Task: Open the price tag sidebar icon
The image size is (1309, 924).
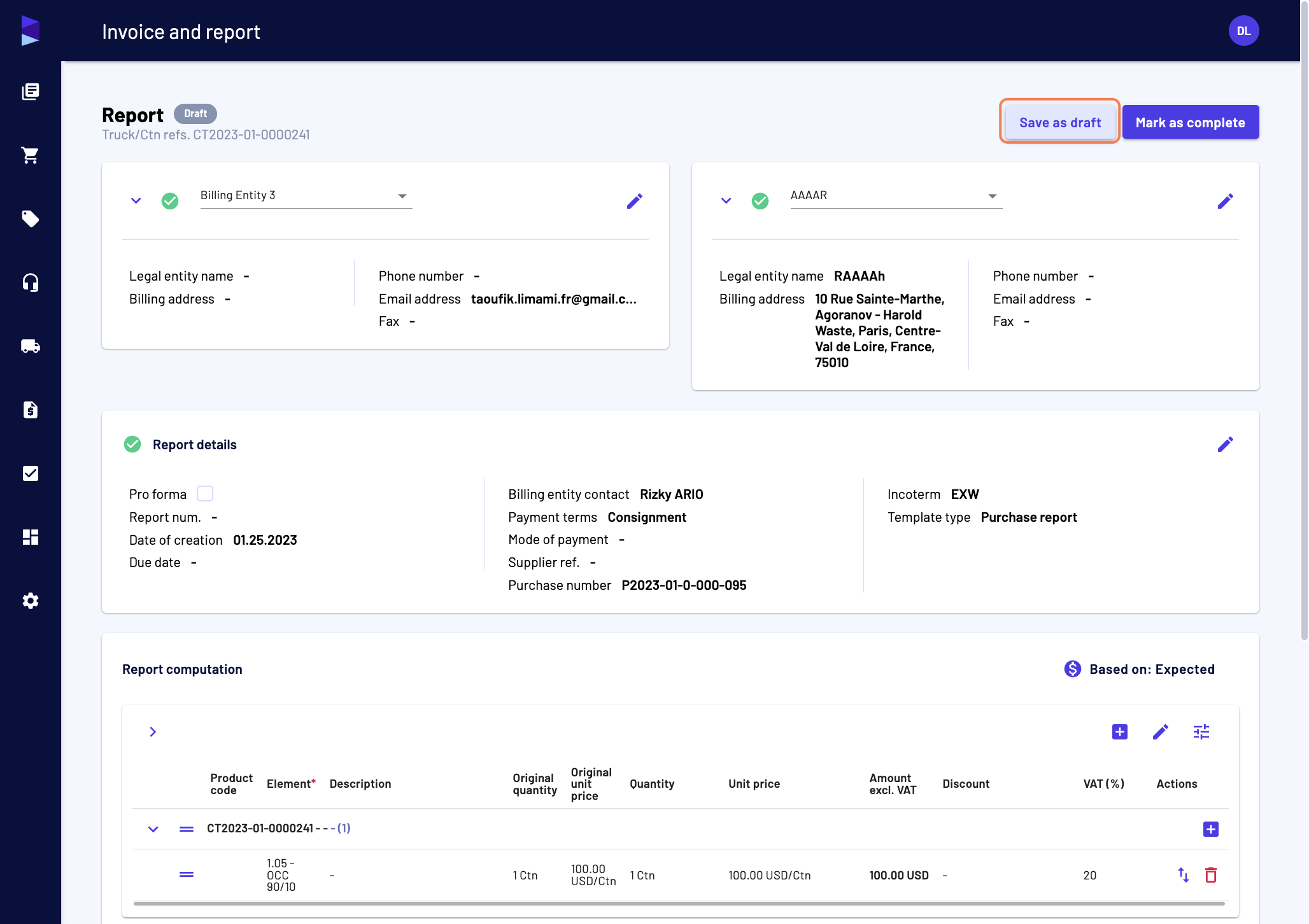Action: coord(30,219)
